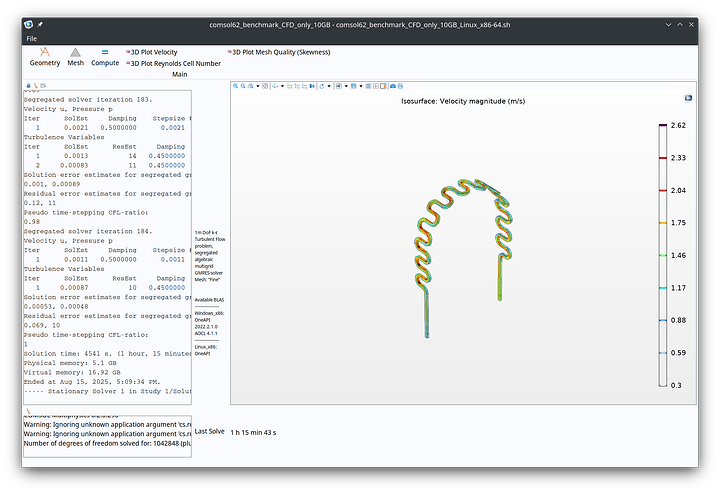Viewport: 720px width, 492px height.
Task: Click the print graphics icon
Action: [x=400, y=86]
